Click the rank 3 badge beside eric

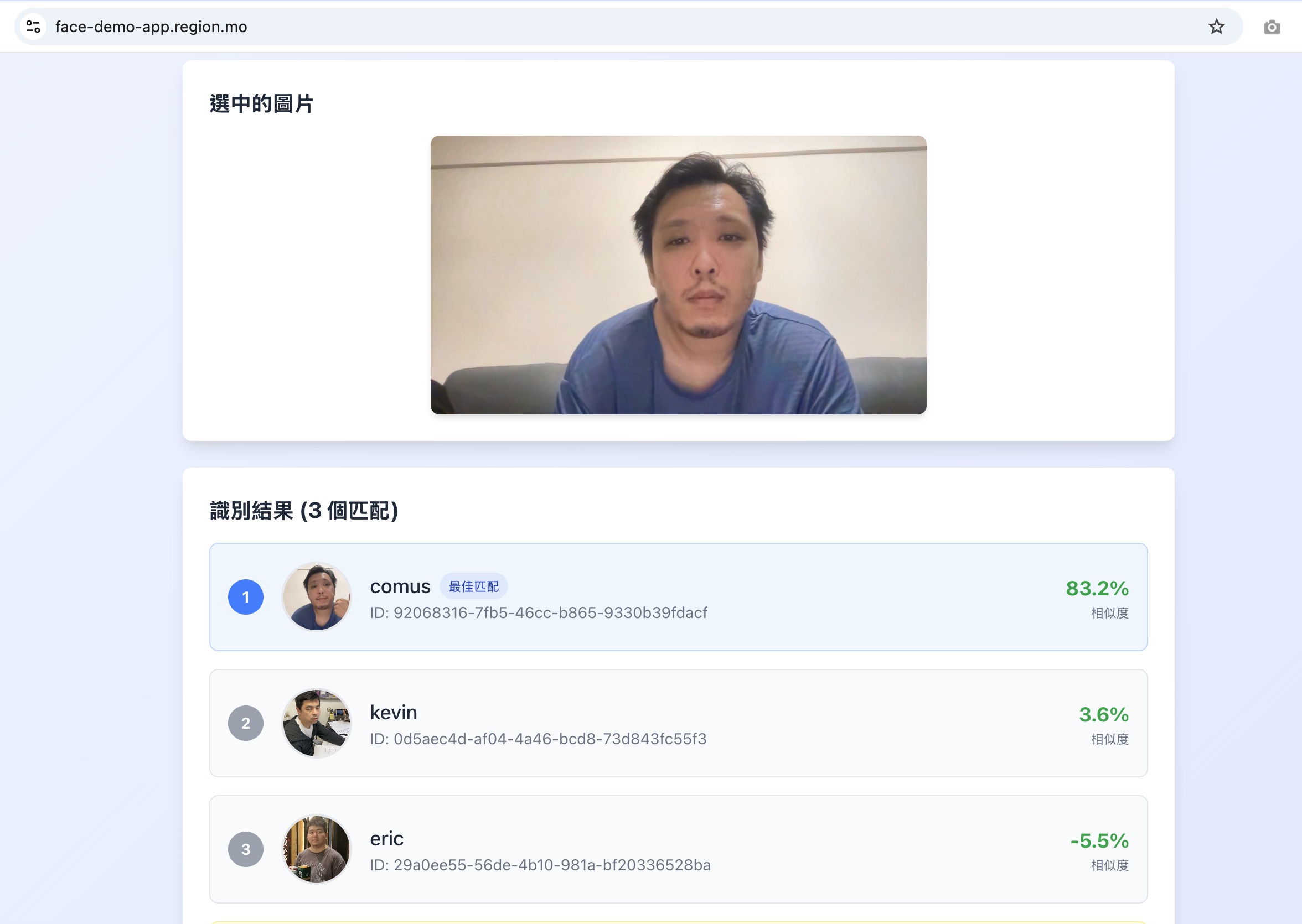(x=246, y=849)
